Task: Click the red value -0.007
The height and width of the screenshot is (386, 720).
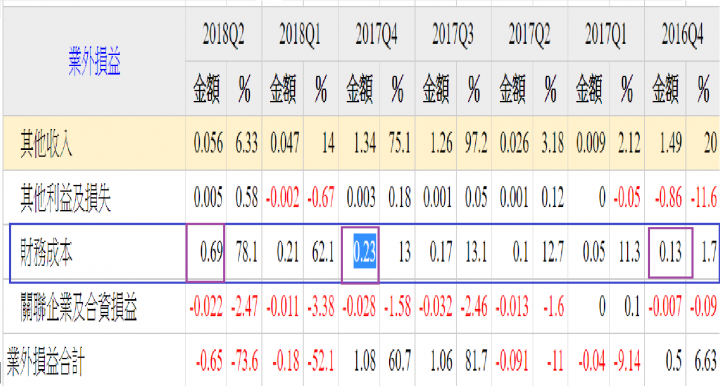Action: click(x=665, y=307)
